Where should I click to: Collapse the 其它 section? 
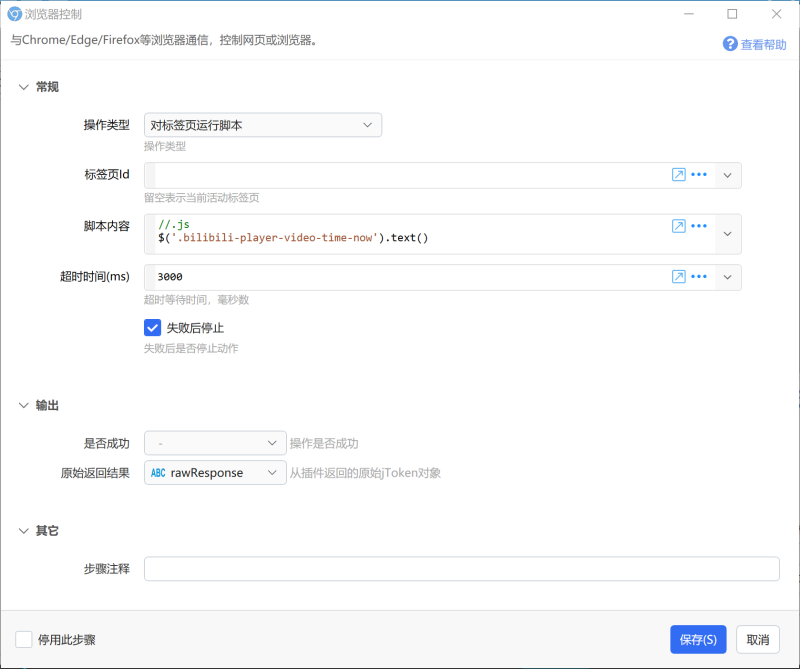tap(23, 531)
